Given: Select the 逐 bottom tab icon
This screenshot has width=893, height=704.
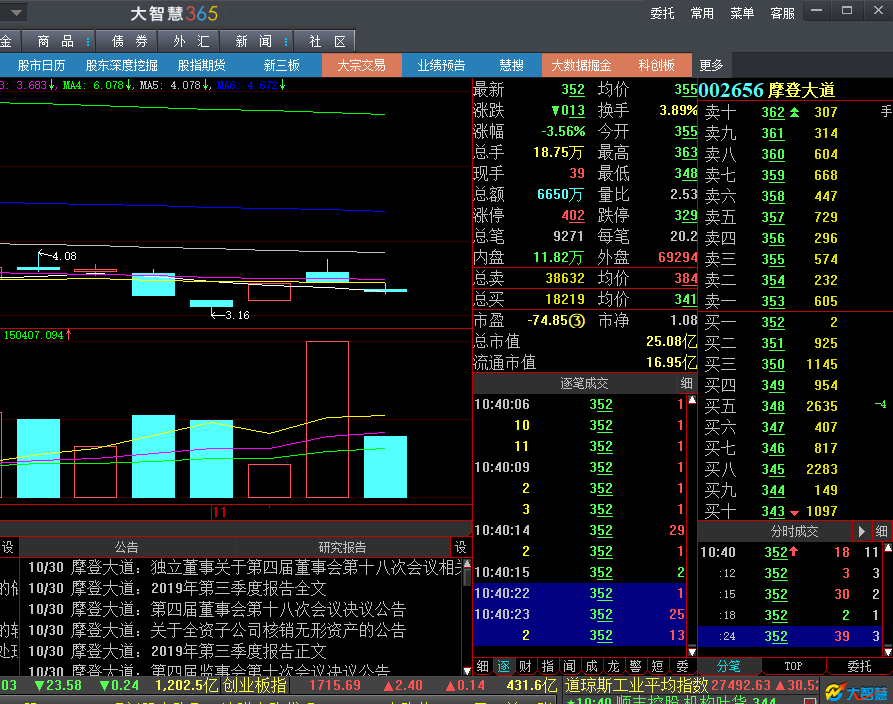Looking at the screenshot, I should [x=504, y=666].
